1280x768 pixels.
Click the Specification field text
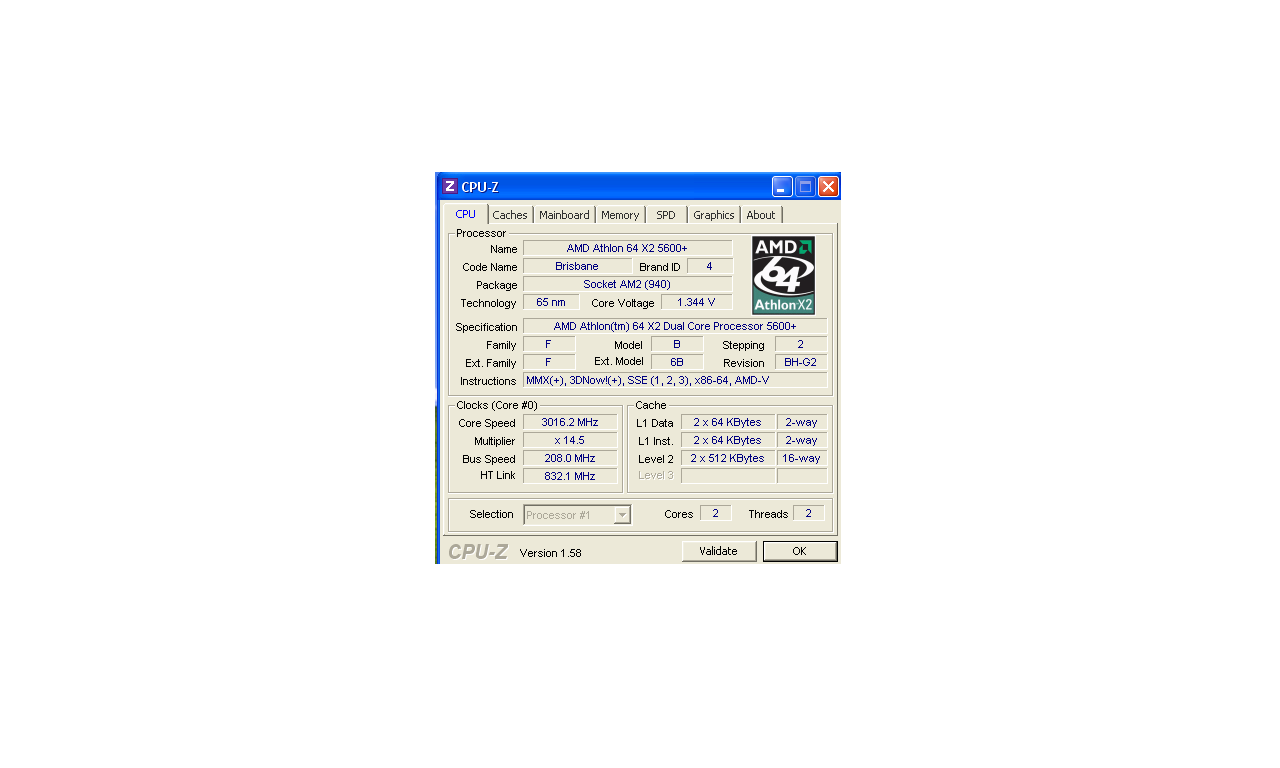click(675, 326)
